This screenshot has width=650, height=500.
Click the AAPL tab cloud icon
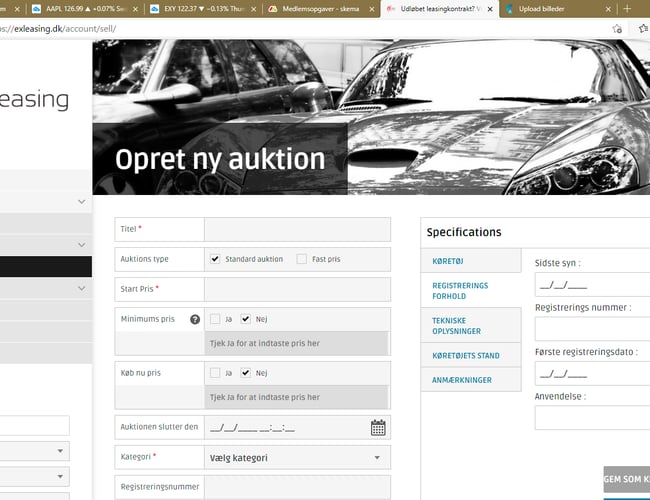[x=36, y=9]
